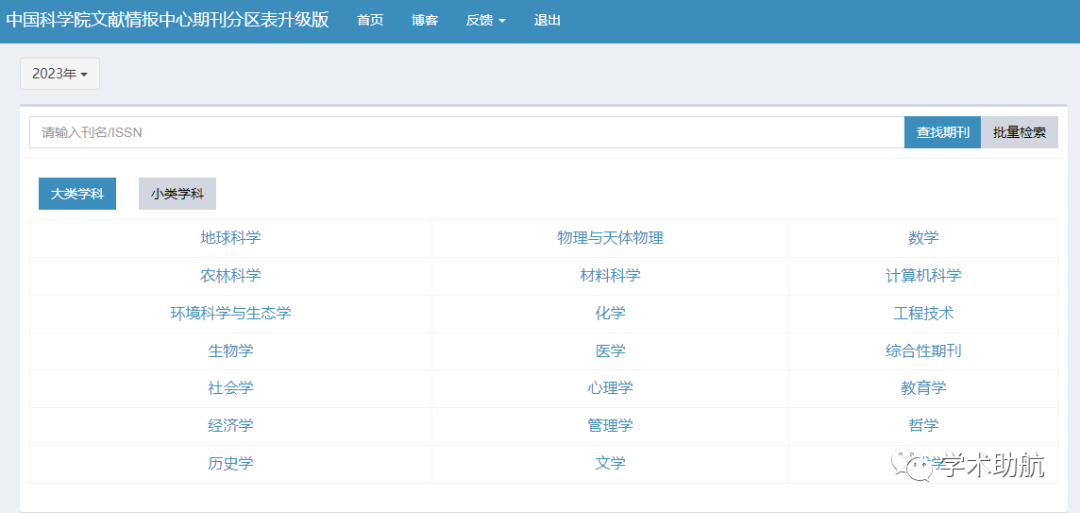Open the 博客 navigation item

coord(425,20)
